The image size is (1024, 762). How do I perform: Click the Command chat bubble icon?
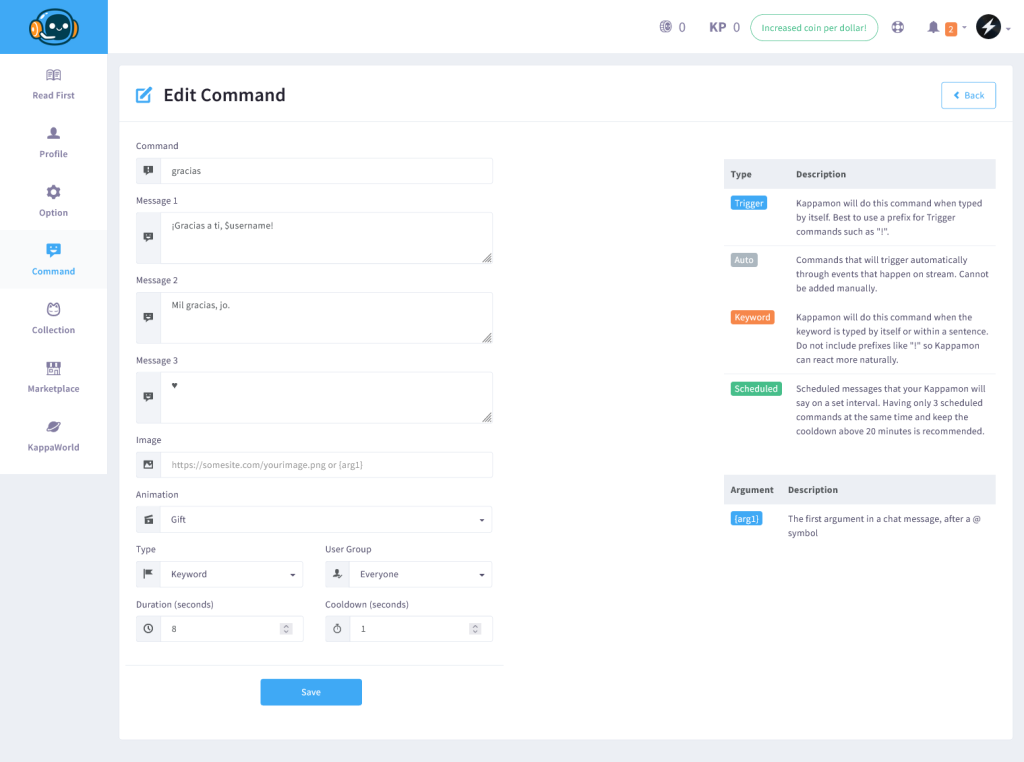point(53,252)
